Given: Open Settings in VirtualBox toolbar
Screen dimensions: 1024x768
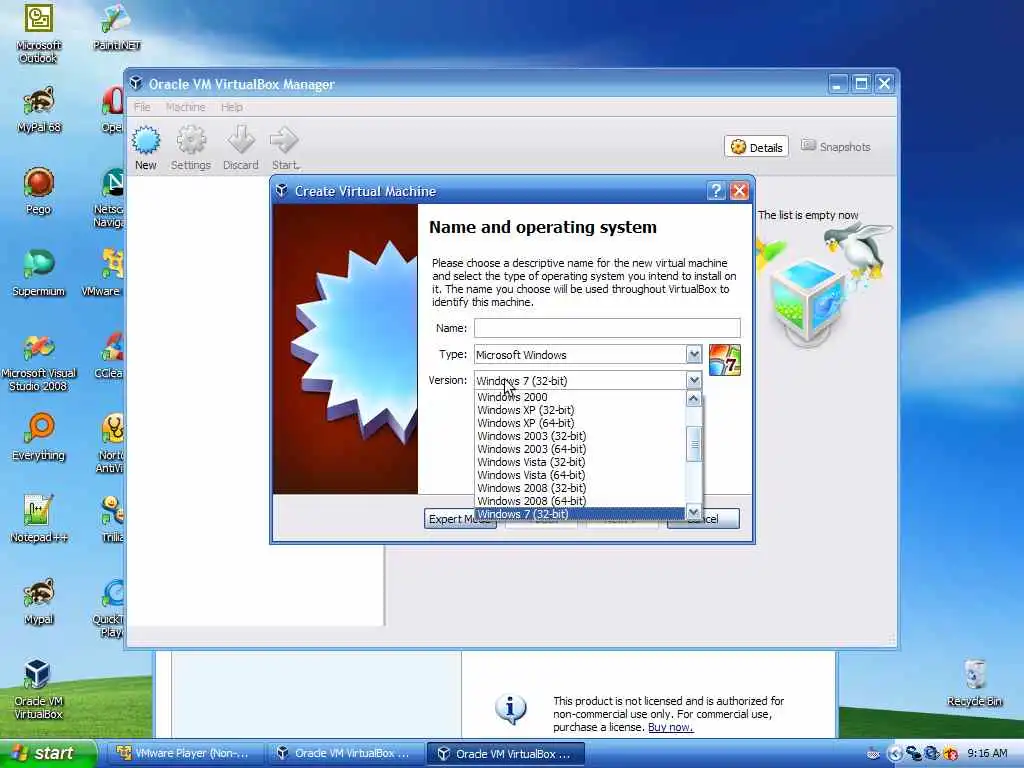Looking at the screenshot, I should pyautogui.click(x=191, y=148).
